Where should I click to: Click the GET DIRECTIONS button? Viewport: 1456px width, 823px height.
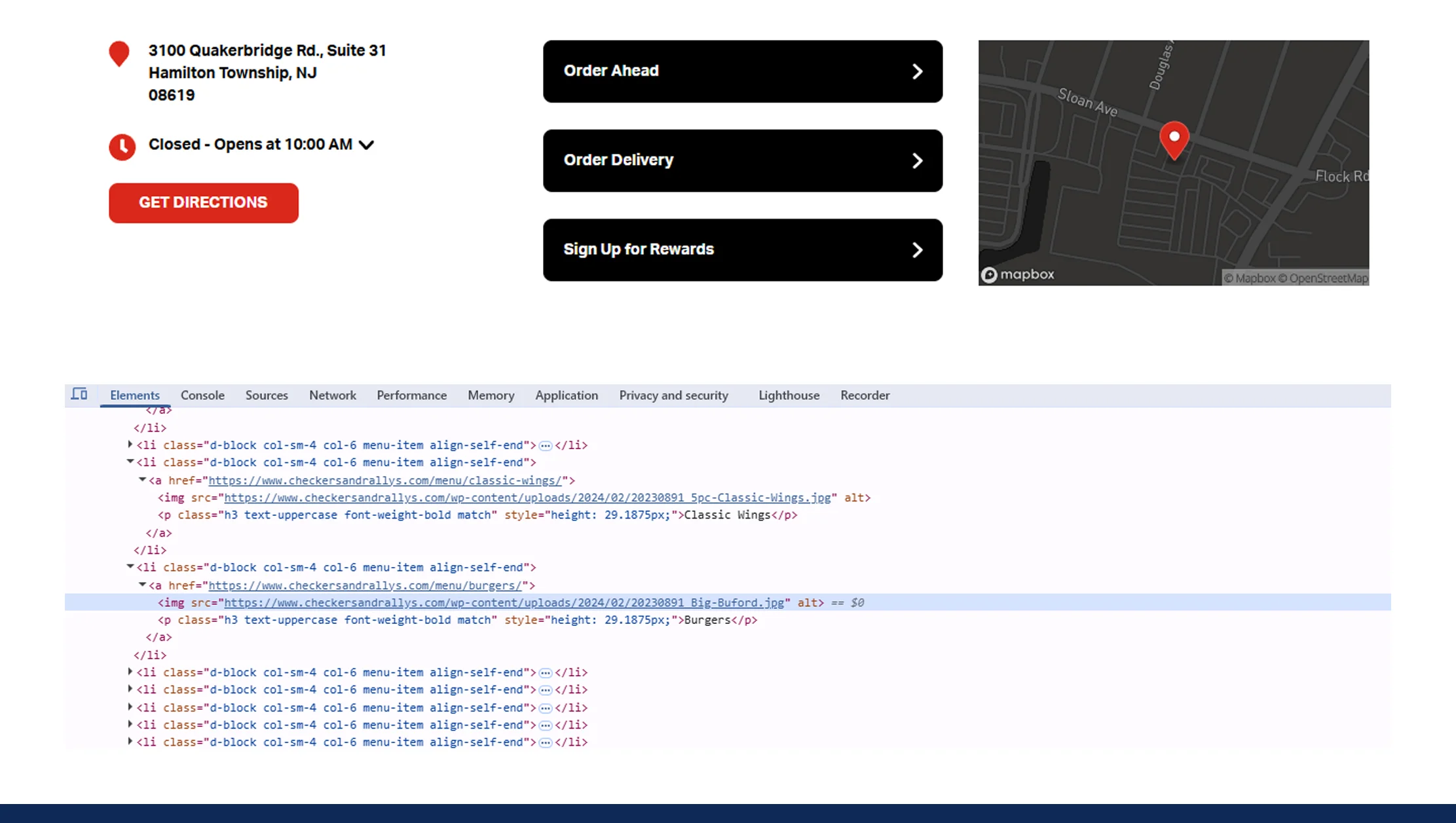coord(203,202)
